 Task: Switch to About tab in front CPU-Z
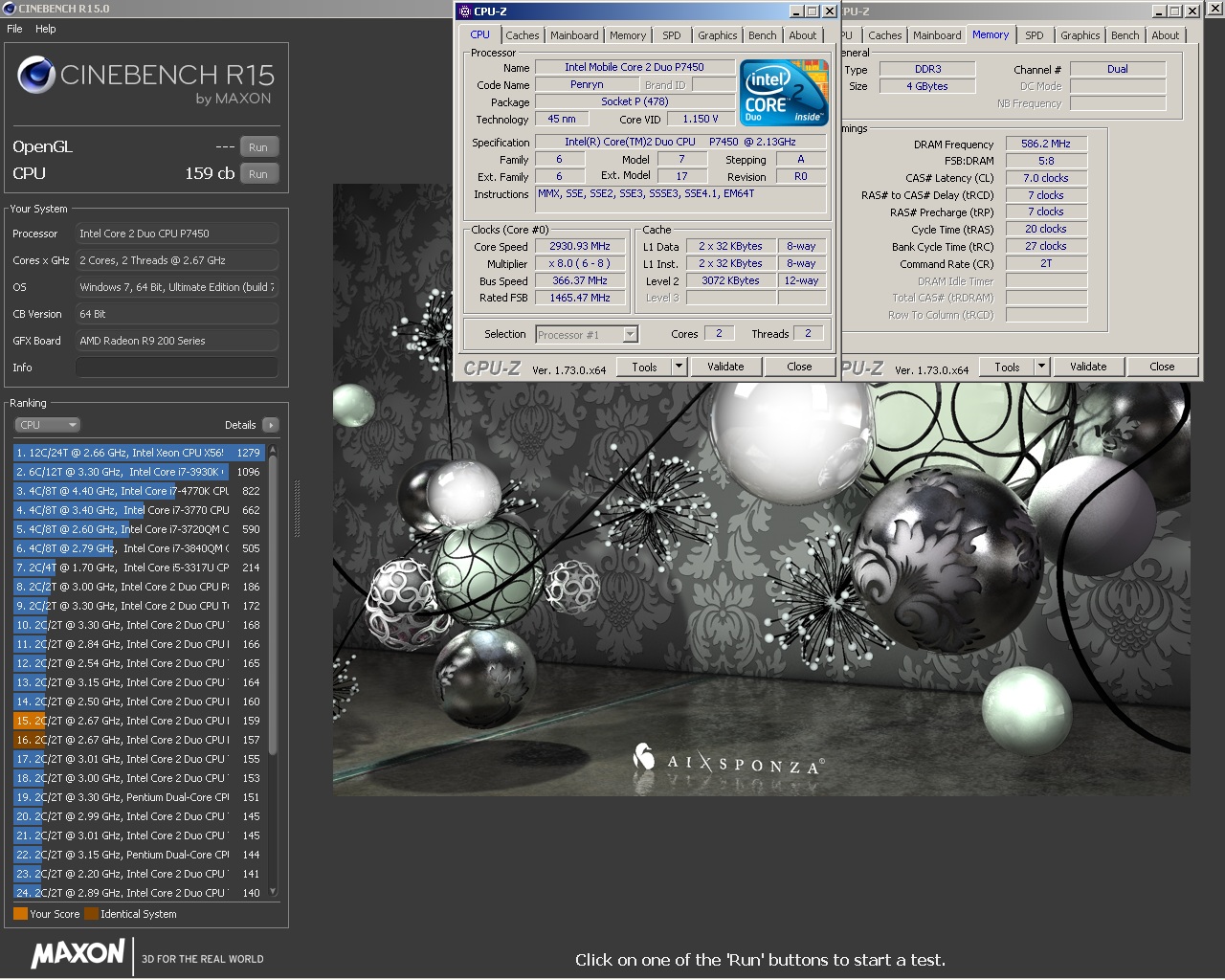pos(803,35)
